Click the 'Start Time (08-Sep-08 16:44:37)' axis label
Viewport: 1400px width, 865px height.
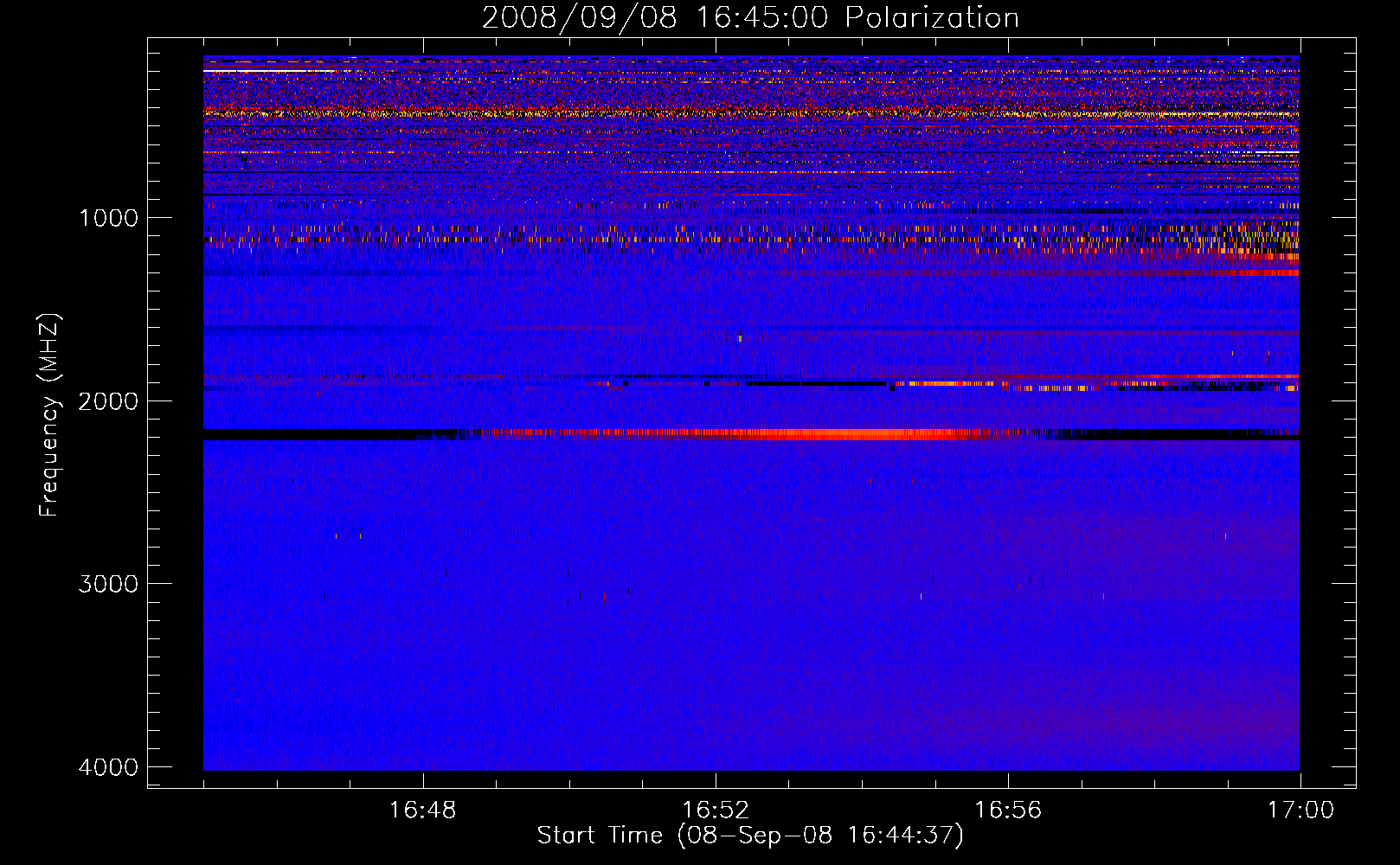click(x=750, y=836)
